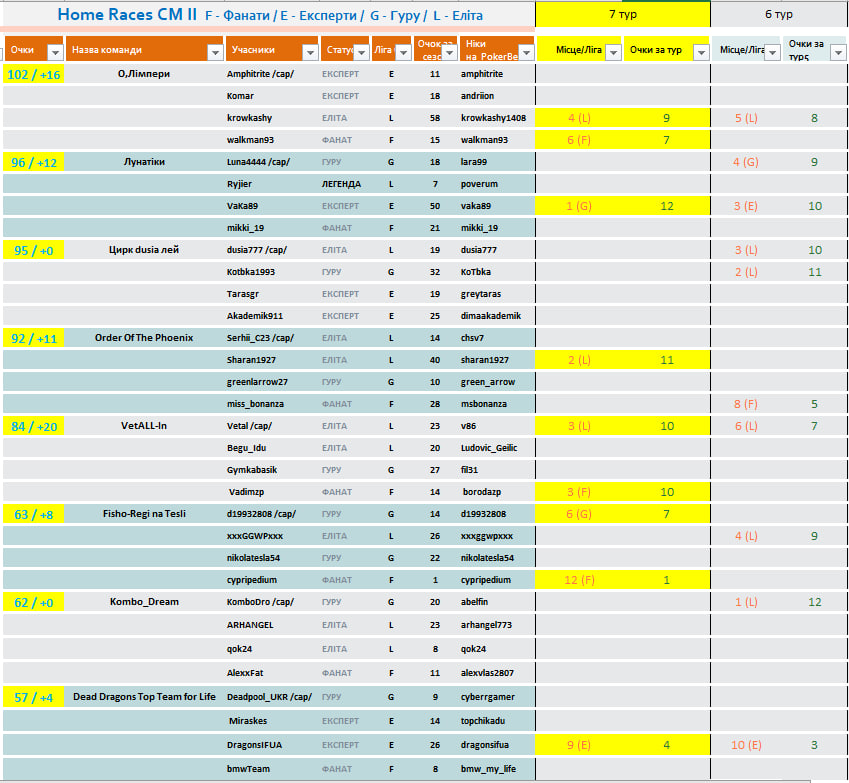849x783 pixels.
Task: Select participant "Deadpool_UKR /cap/"
Action: [x=269, y=697]
